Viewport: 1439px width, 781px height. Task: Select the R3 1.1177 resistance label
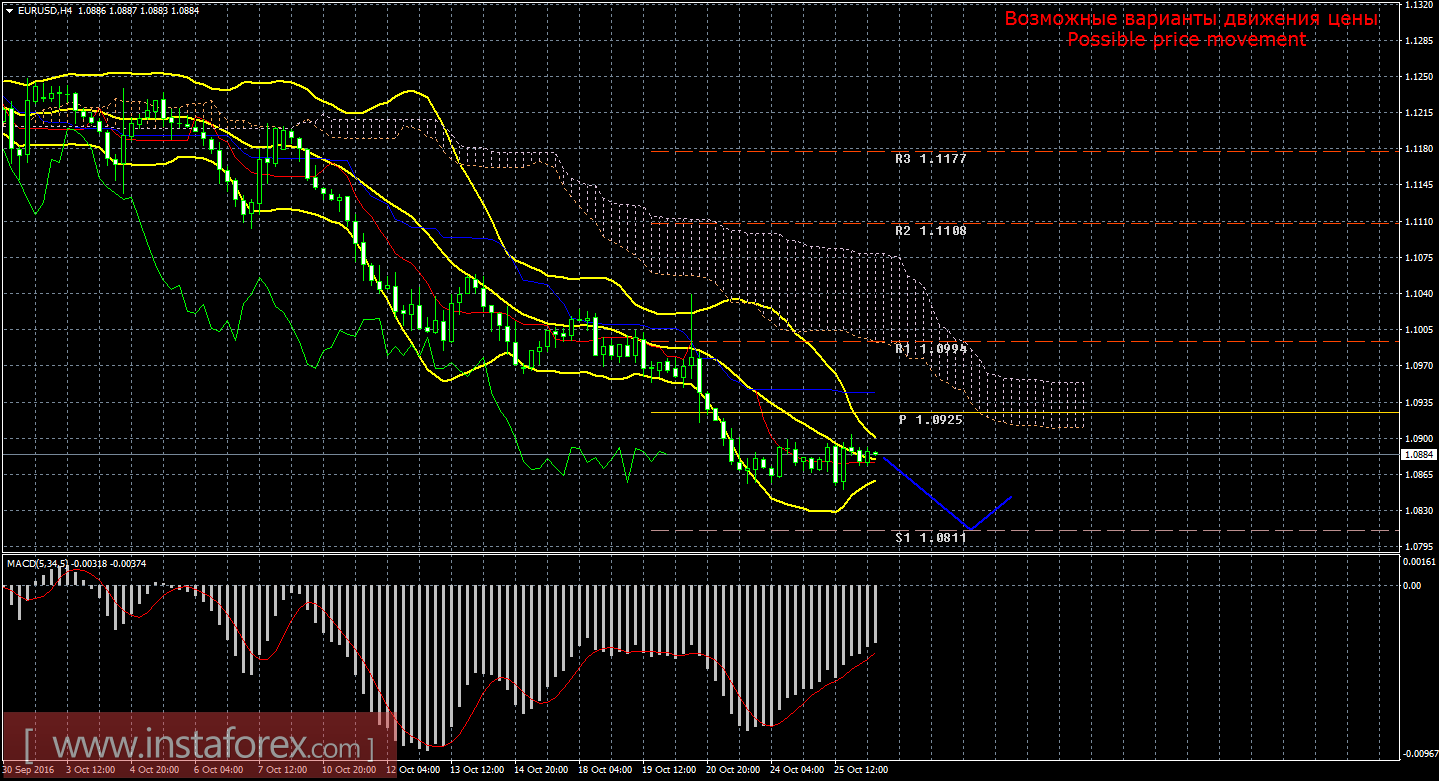[x=931, y=158]
